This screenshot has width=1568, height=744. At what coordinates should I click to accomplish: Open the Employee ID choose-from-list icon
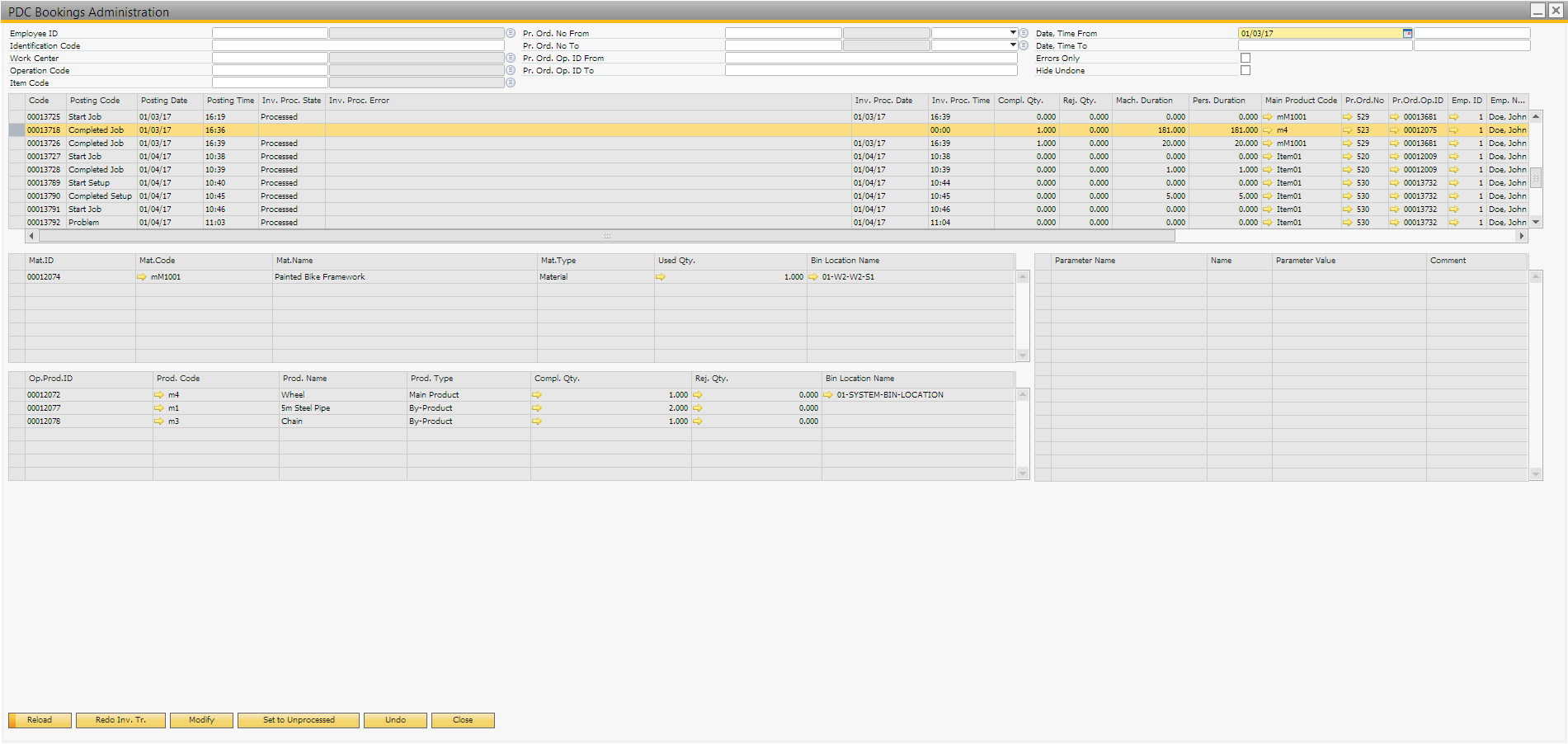coord(511,33)
